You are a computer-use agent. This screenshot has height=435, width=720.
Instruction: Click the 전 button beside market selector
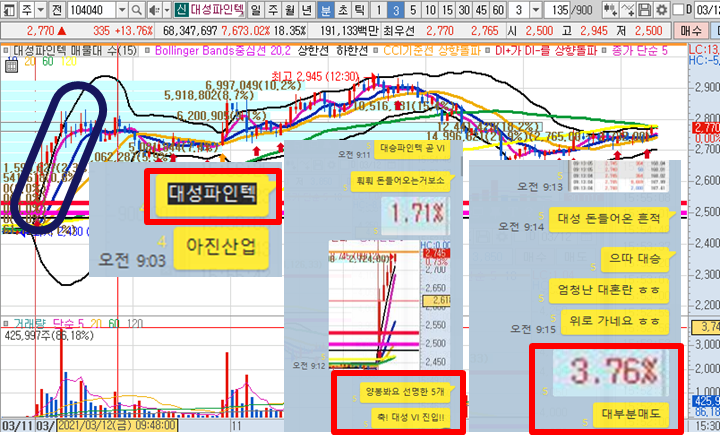tap(56, 10)
